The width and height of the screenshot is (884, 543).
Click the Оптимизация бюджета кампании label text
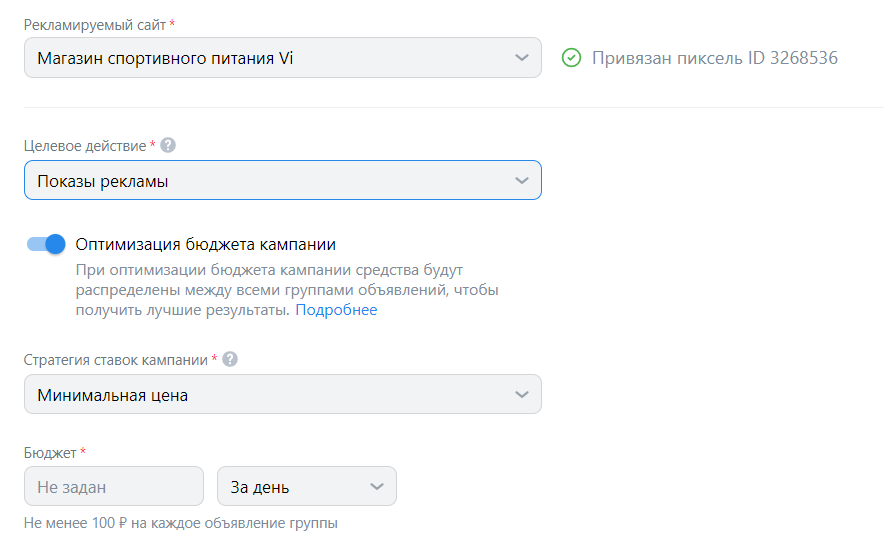click(205, 244)
